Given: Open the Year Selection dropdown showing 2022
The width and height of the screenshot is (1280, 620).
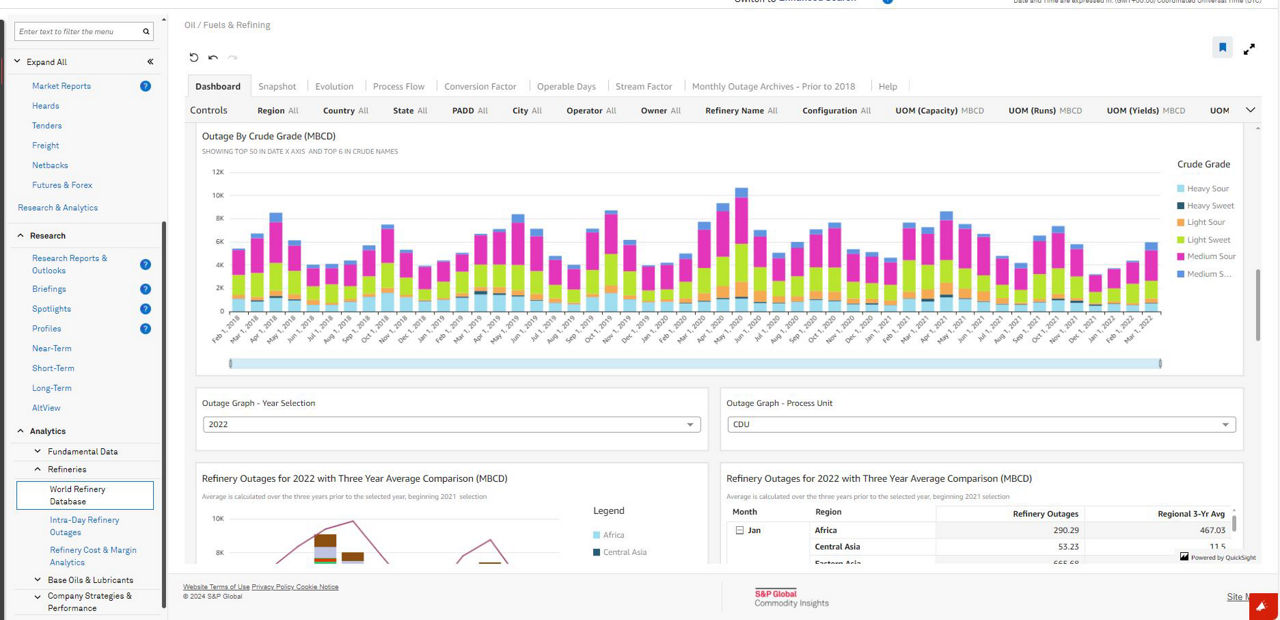Looking at the screenshot, I should point(451,425).
